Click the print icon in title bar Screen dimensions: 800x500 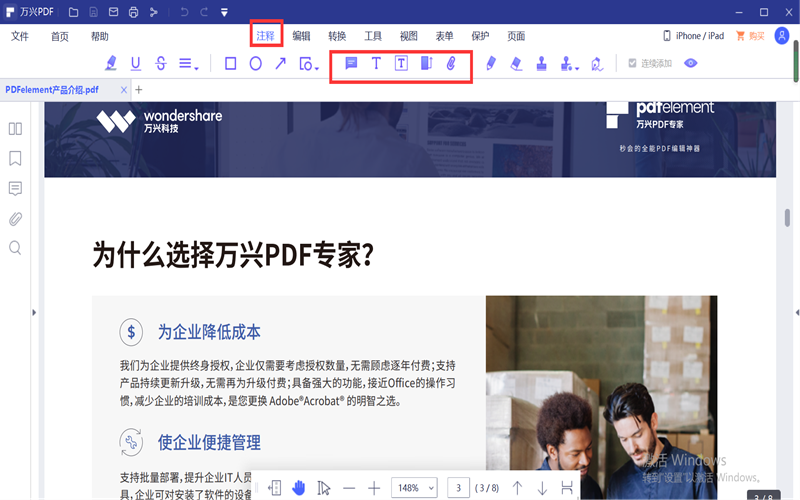[x=133, y=12]
